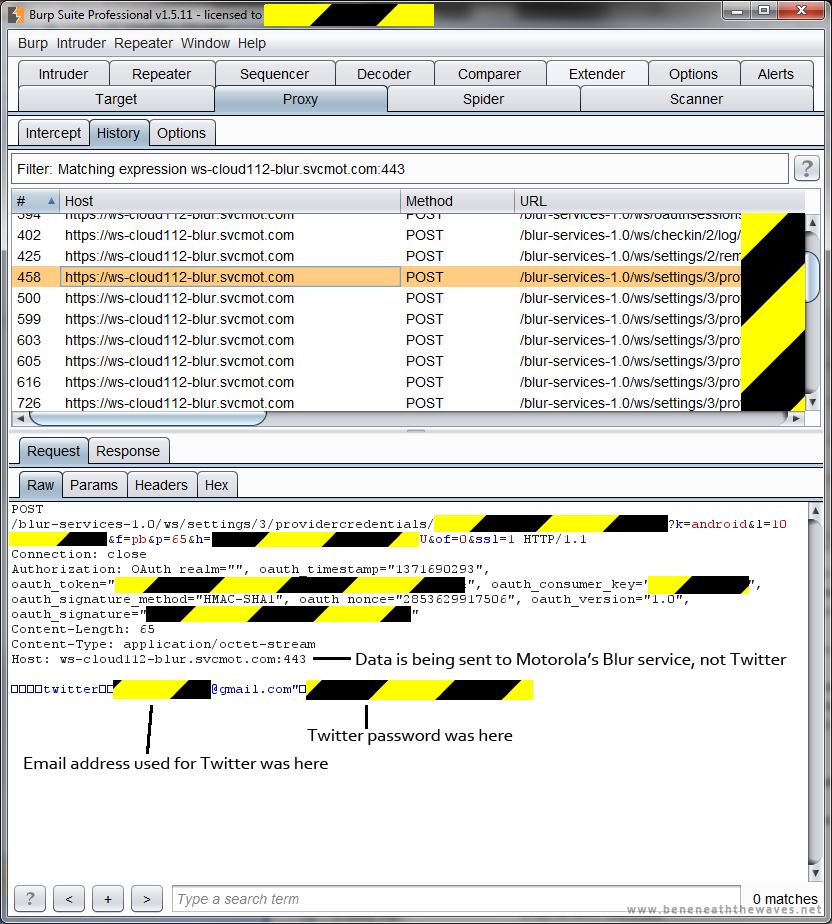Image resolution: width=832 pixels, height=924 pixels.
Task: Open the Proxy Options sub-tab
Action: click(181, 133)
